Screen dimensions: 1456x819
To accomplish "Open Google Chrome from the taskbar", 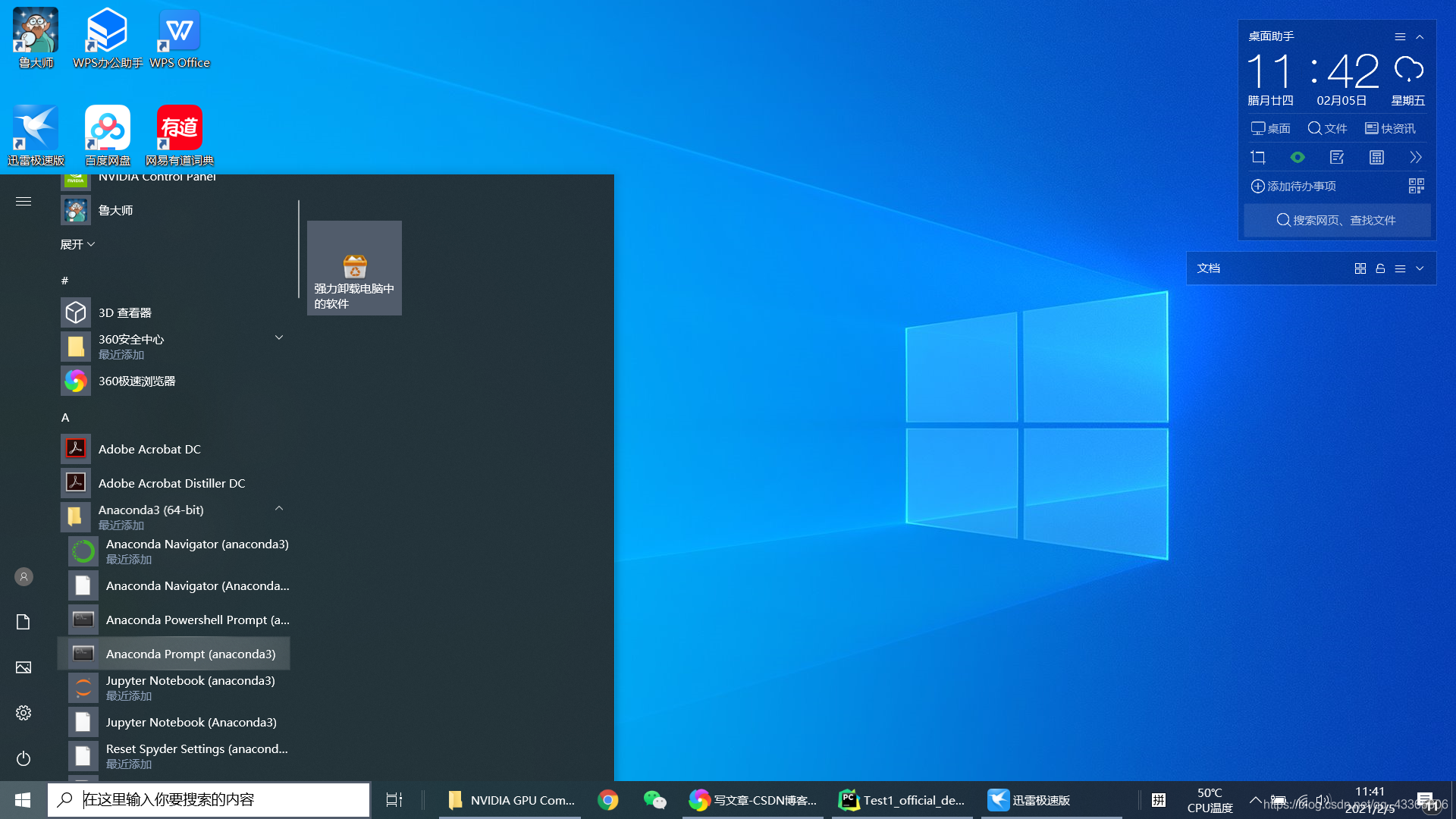I will [x=608, y=800].
